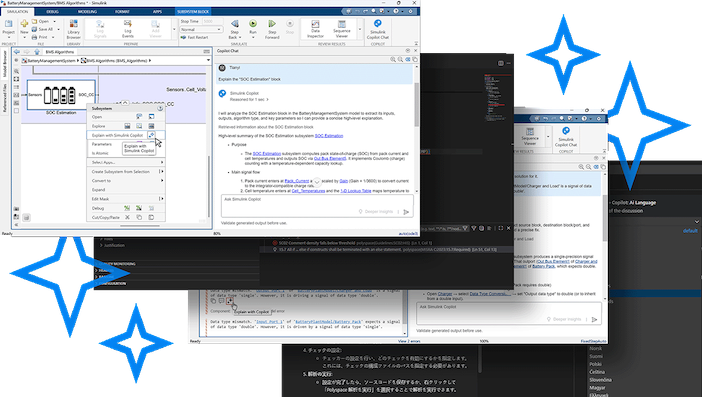This screenshot has width=702, height=397.
Task: Open the simulation mode Normal dropdown
Action: tap(201, 30)
